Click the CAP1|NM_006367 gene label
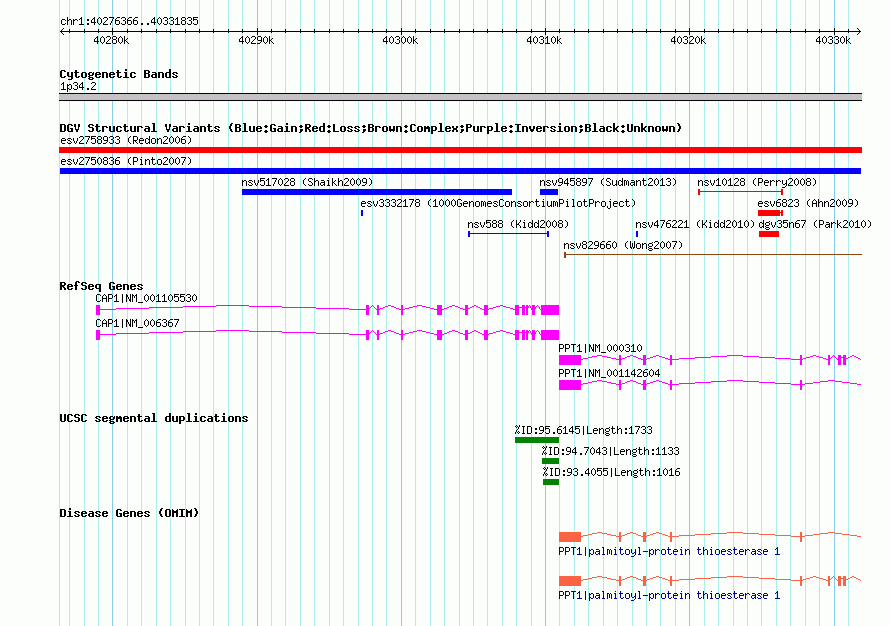The image size is (890, 626). [137, 323]
